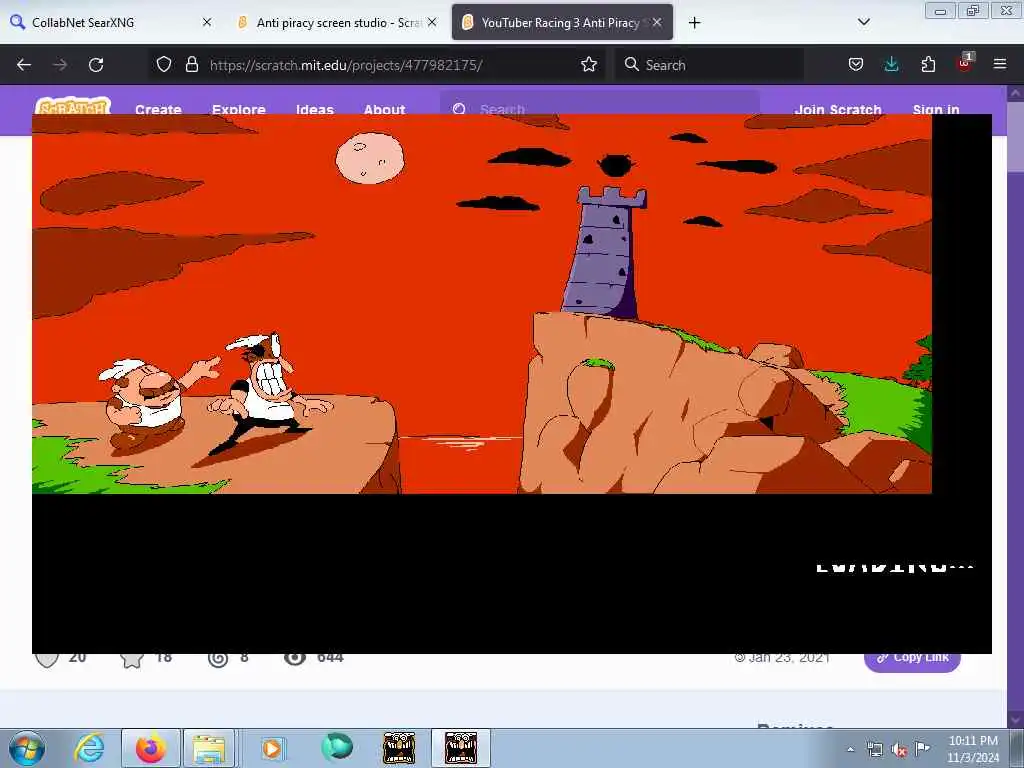
Task: Close the YouTuber Racing 3 tab
Action: click(x=657, y=22)
